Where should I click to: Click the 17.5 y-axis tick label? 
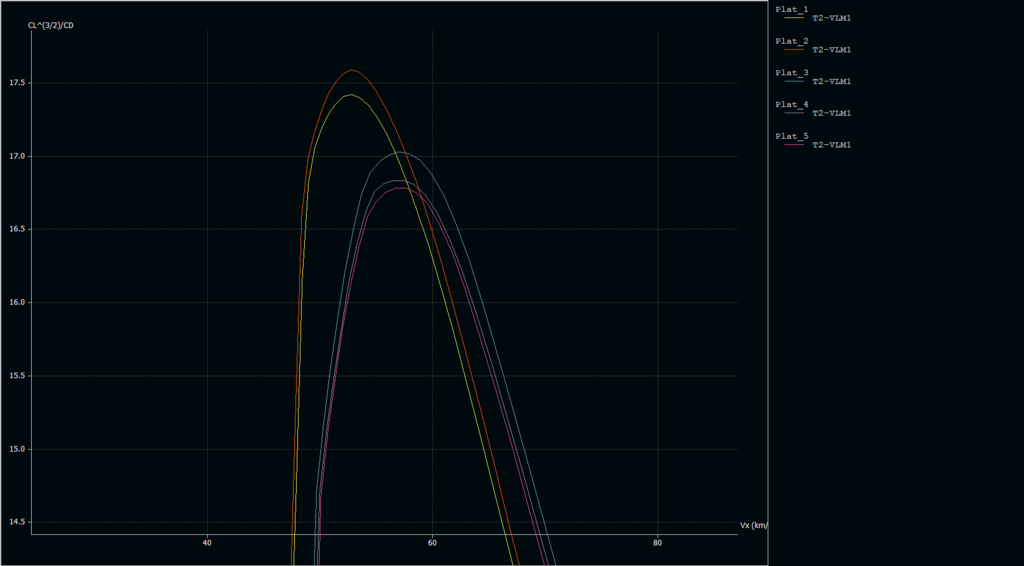(x=18, y=83)
